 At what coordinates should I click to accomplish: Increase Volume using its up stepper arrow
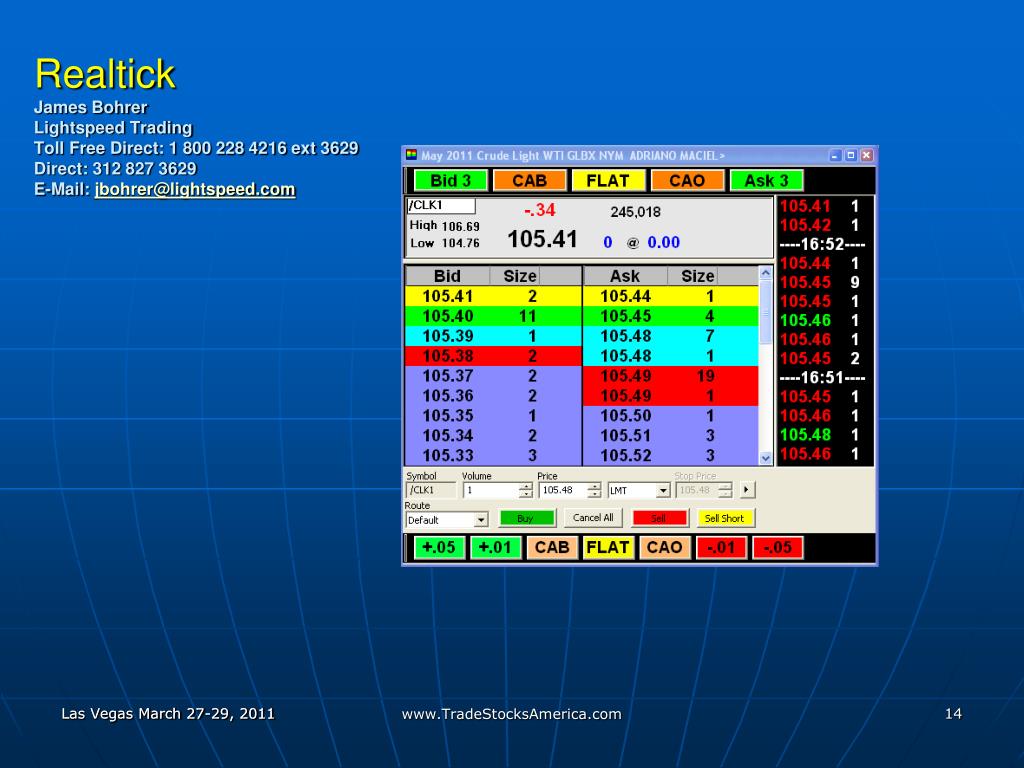[525, 485]
